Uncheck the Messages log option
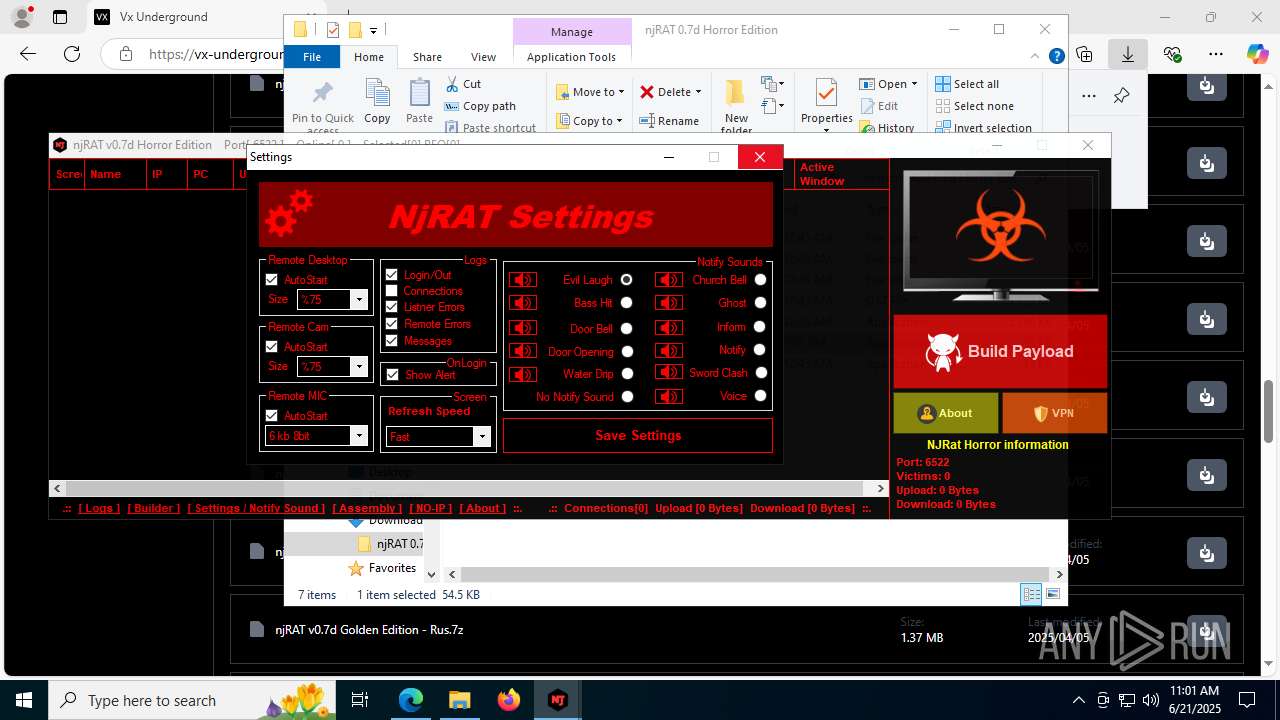This screenshot has height=720, width=1280. coord(392,340)
